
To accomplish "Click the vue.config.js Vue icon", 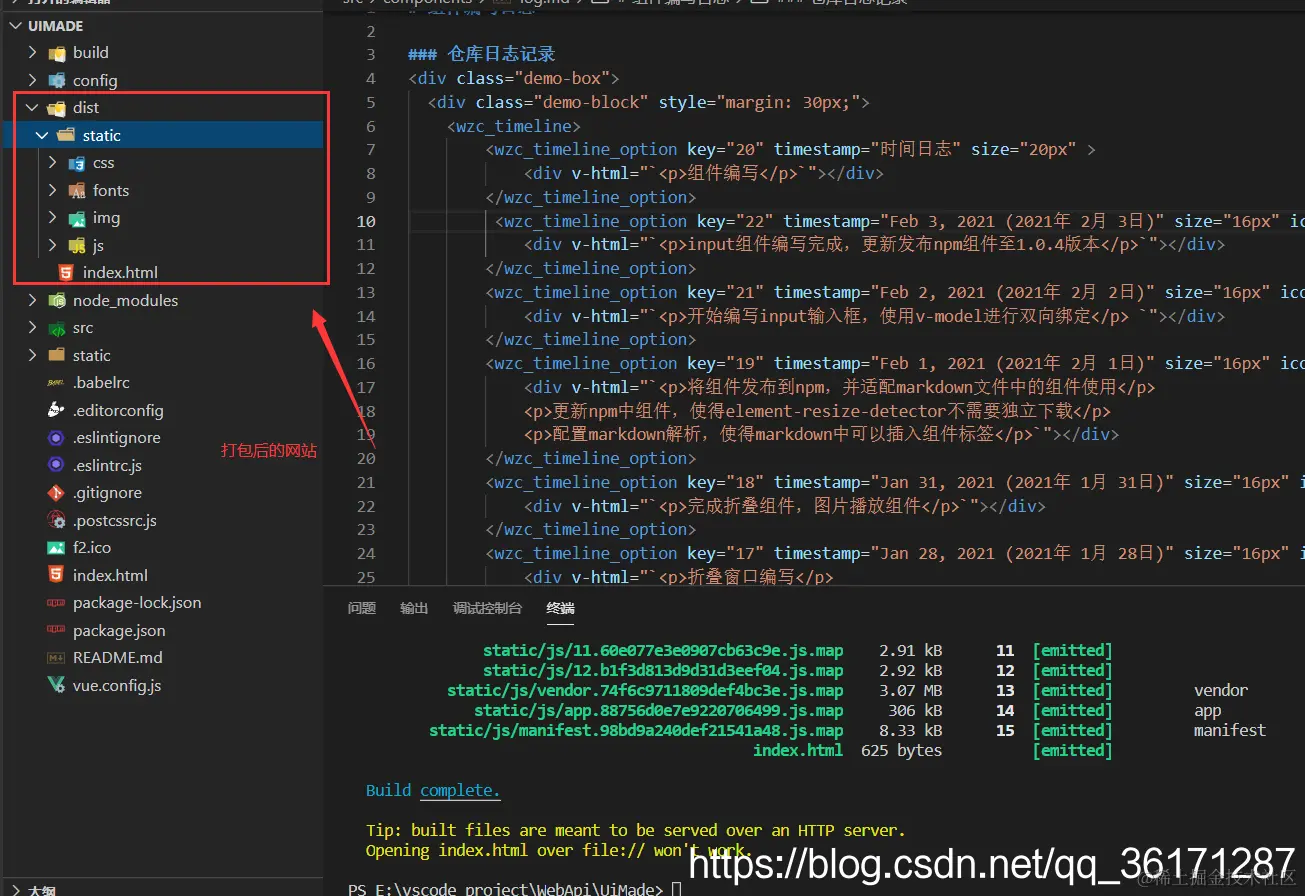I will [57, 686].
